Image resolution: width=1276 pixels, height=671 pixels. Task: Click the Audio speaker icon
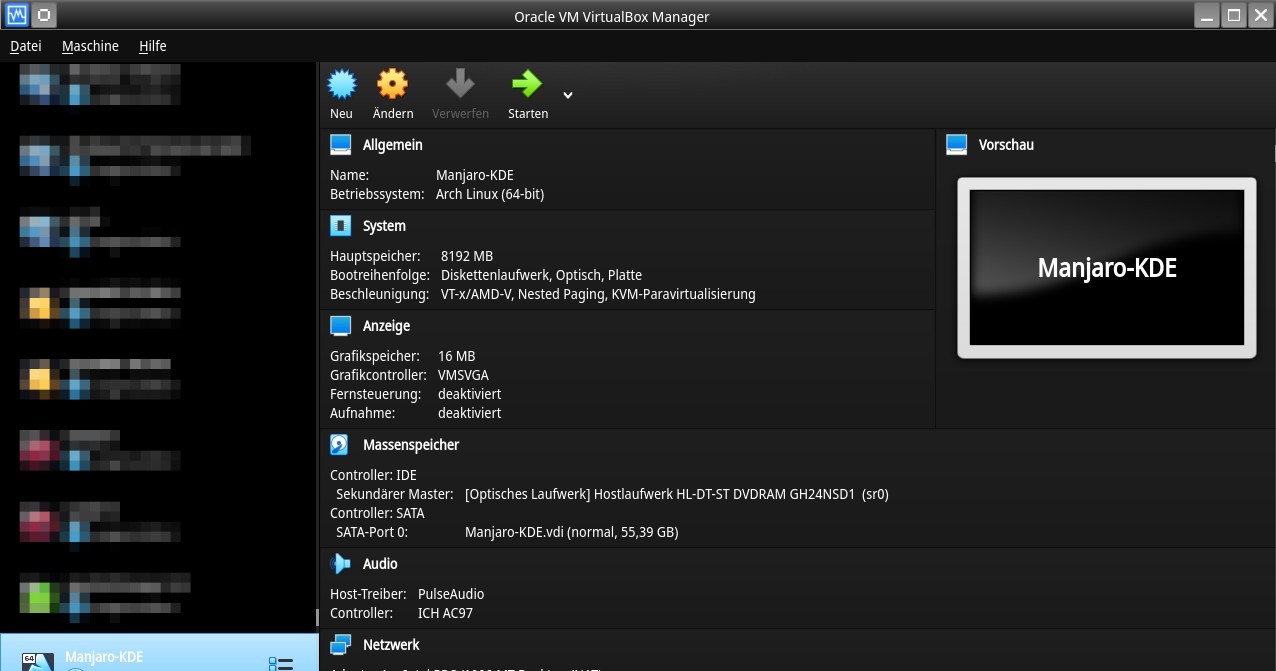coord(341,564)
